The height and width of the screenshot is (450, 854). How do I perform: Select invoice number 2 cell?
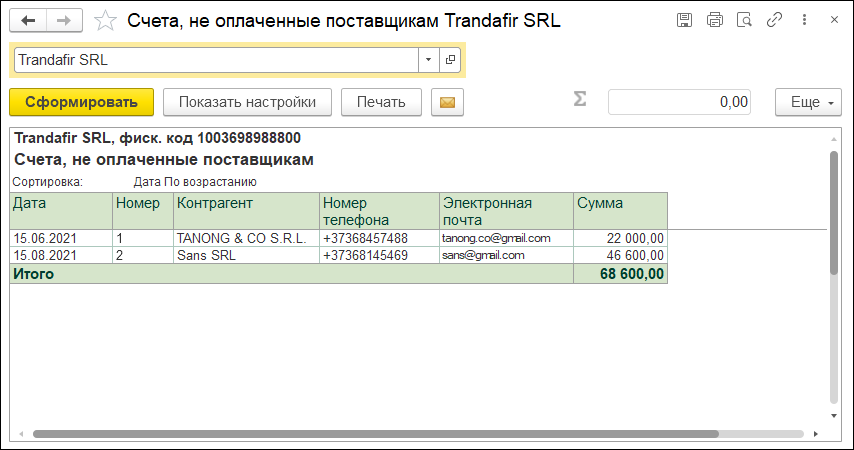pyautogui.click(x=143, y=256)
